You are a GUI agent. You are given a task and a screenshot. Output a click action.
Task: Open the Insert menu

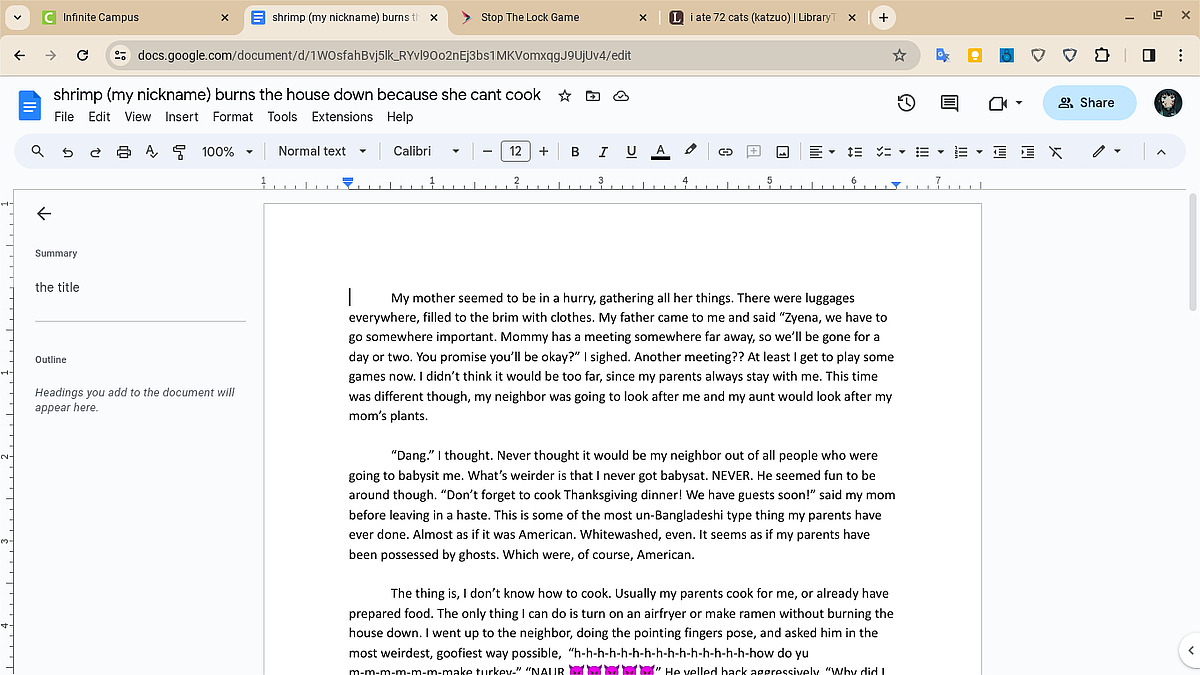182,117
